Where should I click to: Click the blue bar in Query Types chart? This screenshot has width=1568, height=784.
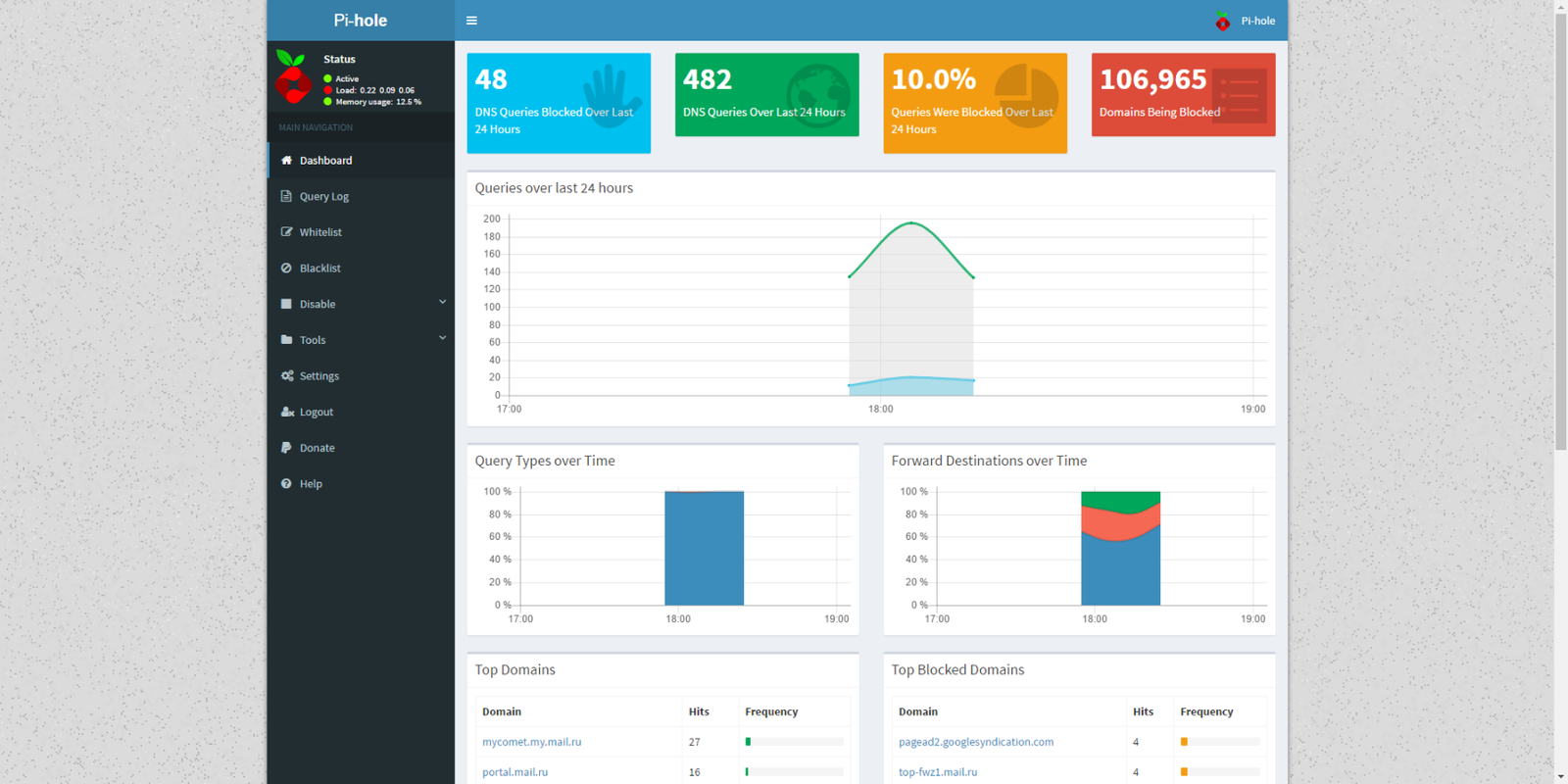click(x=705, y=549)
